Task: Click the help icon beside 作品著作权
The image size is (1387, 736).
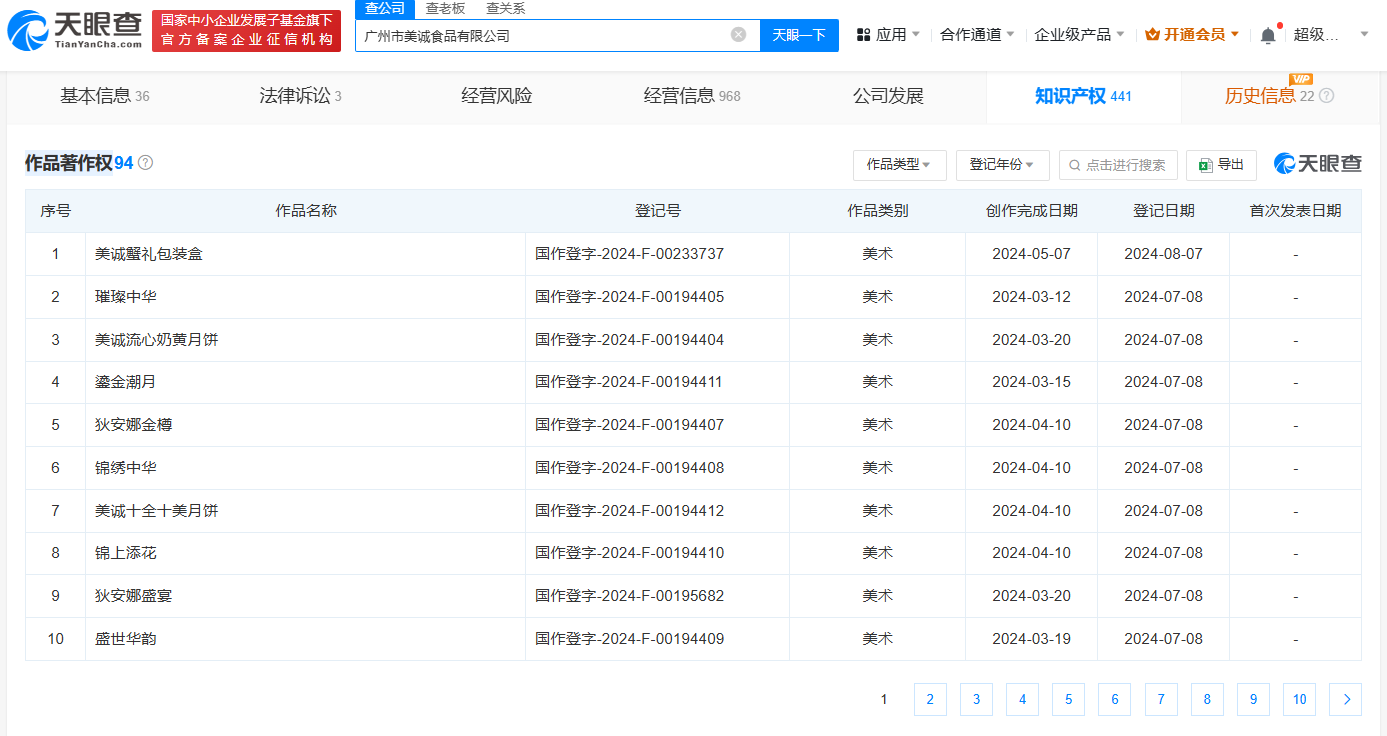Action: tap(146, 163)
